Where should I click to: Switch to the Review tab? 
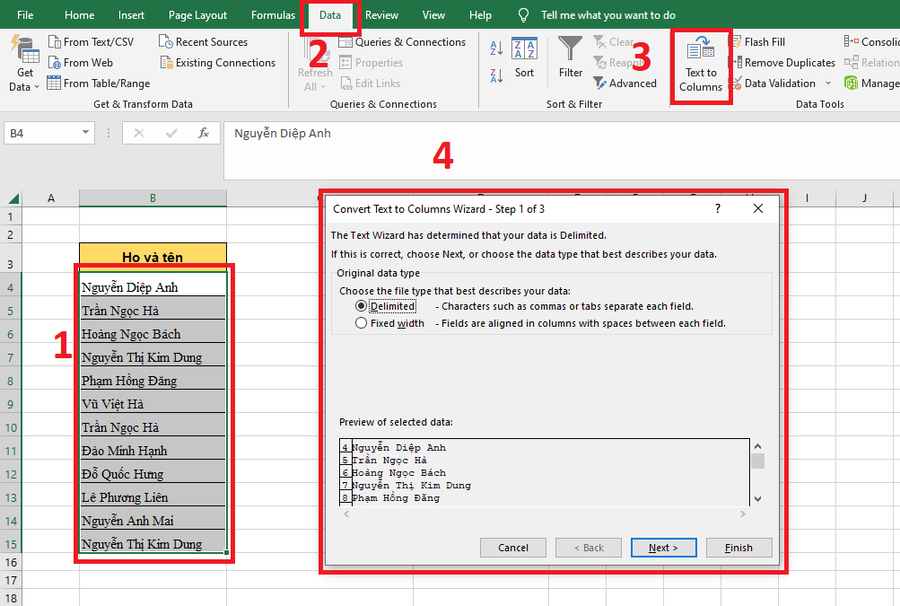tap(382, 15)
